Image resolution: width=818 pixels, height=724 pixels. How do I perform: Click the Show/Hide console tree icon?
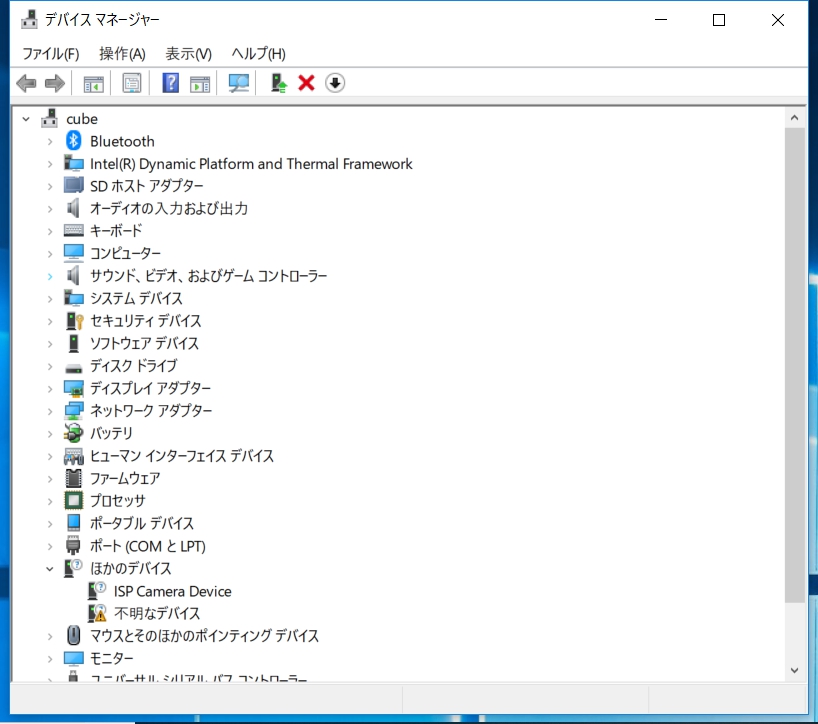click(x=93, y=83)
